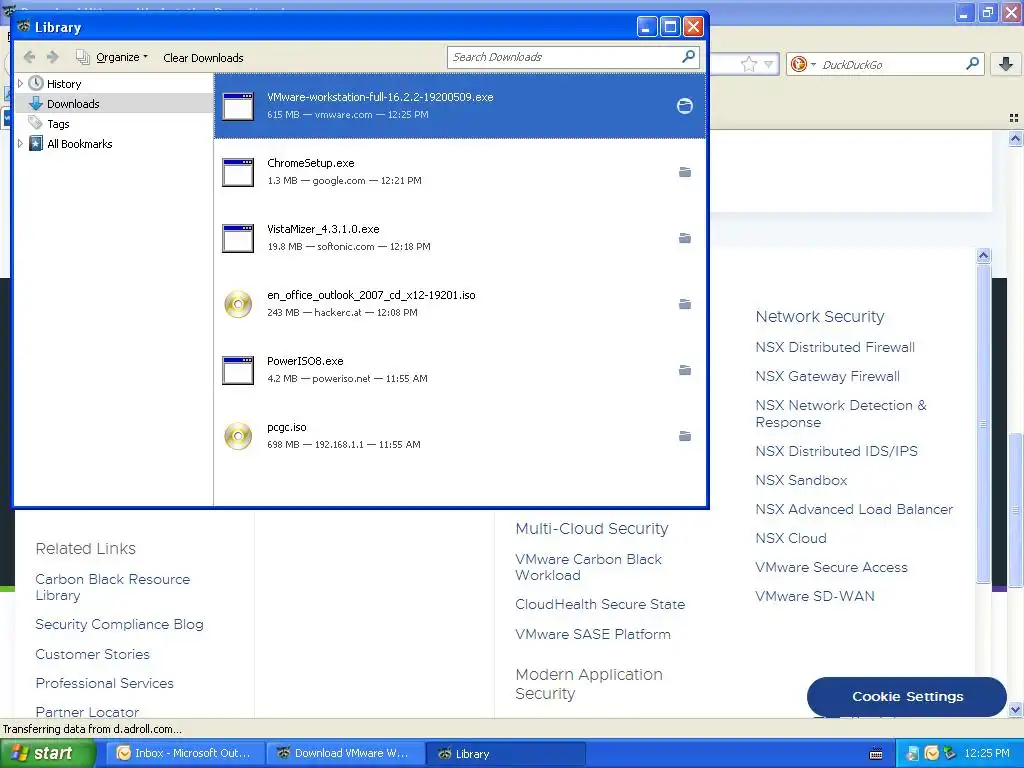Open containing folder for pcgc.iso
Viewport: 1024px width, 768px height.
pyautogui.click(x=684, y=436)
